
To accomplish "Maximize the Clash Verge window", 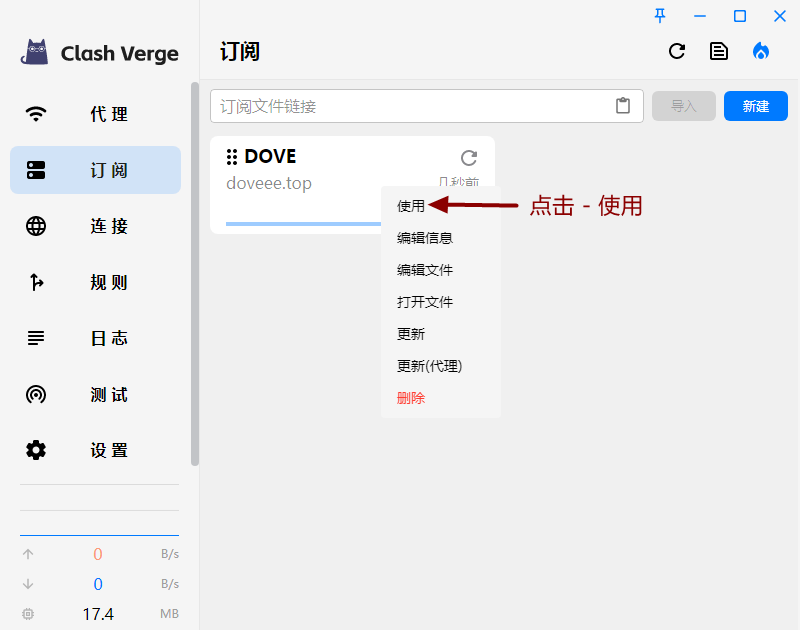I will 740,16.
